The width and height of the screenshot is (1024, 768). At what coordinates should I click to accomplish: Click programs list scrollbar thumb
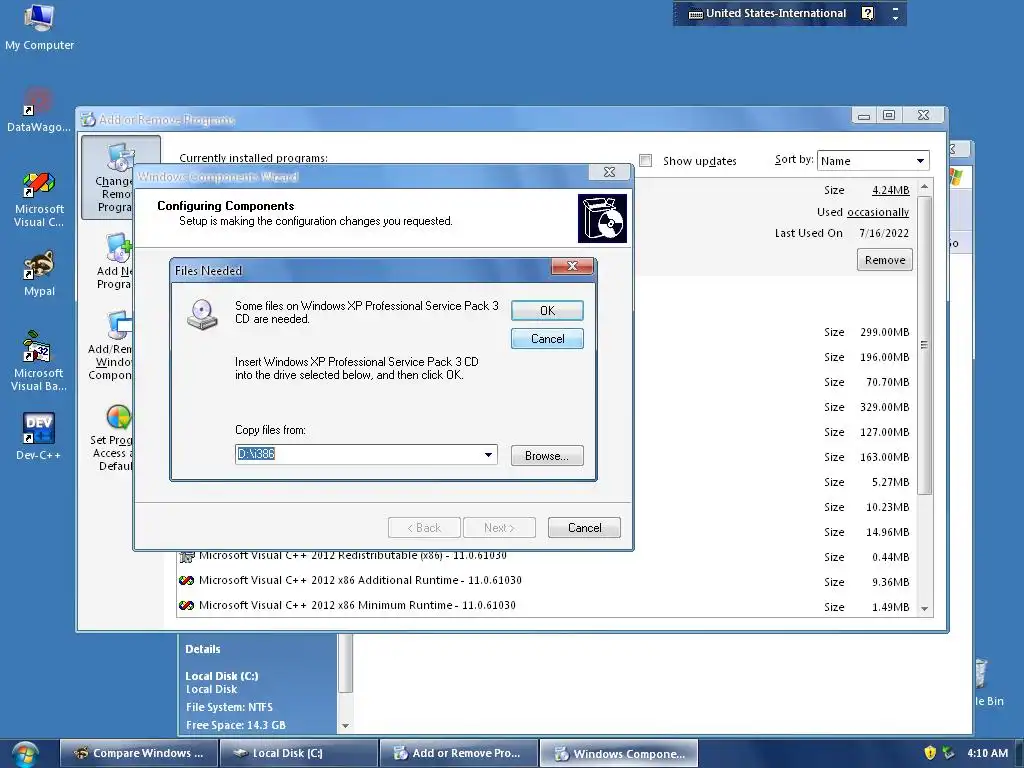[924, 344]
